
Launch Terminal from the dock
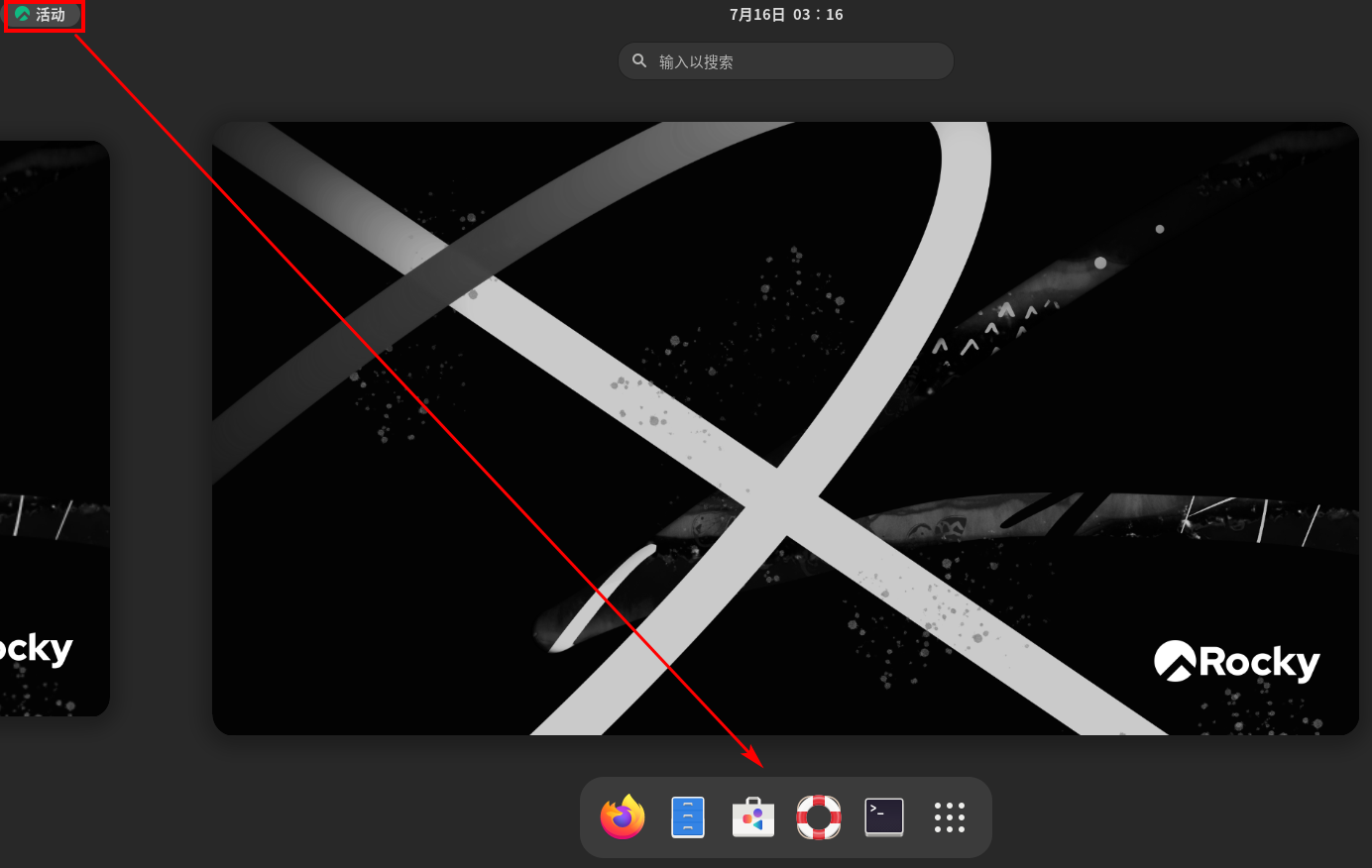(884, 817)
